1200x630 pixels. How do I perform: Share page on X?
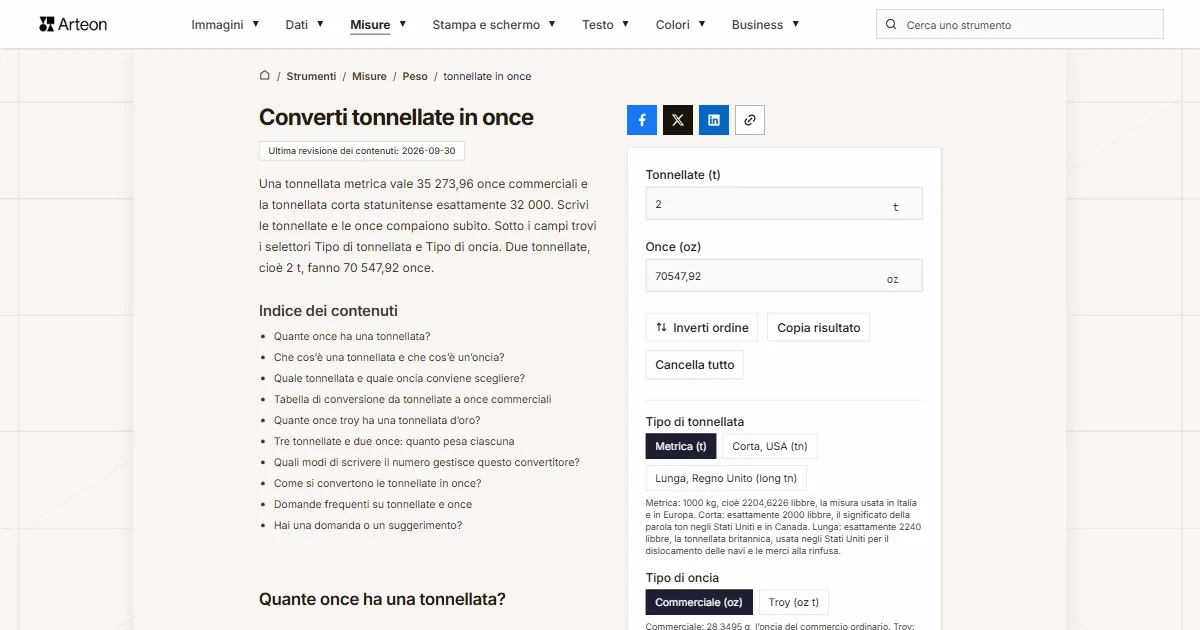678,120
